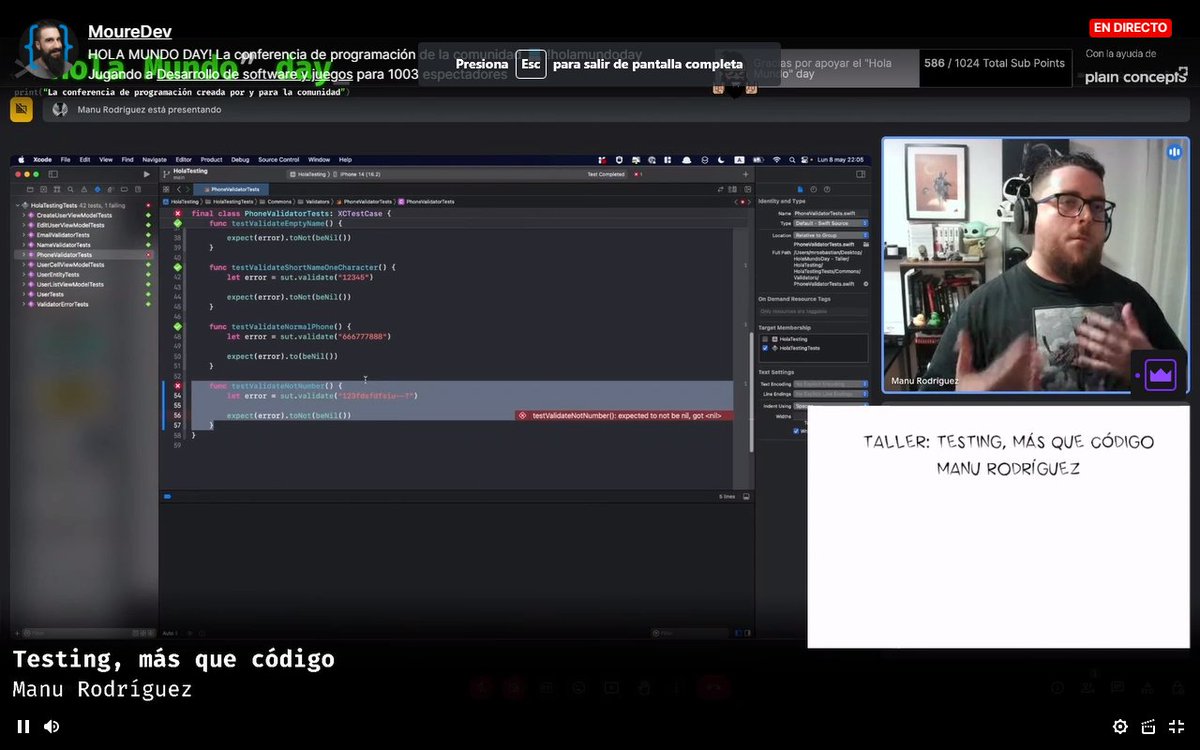Click the crown icon on Manu's video
This screenshot has height=750, width=1200.
pos(1161,375)
